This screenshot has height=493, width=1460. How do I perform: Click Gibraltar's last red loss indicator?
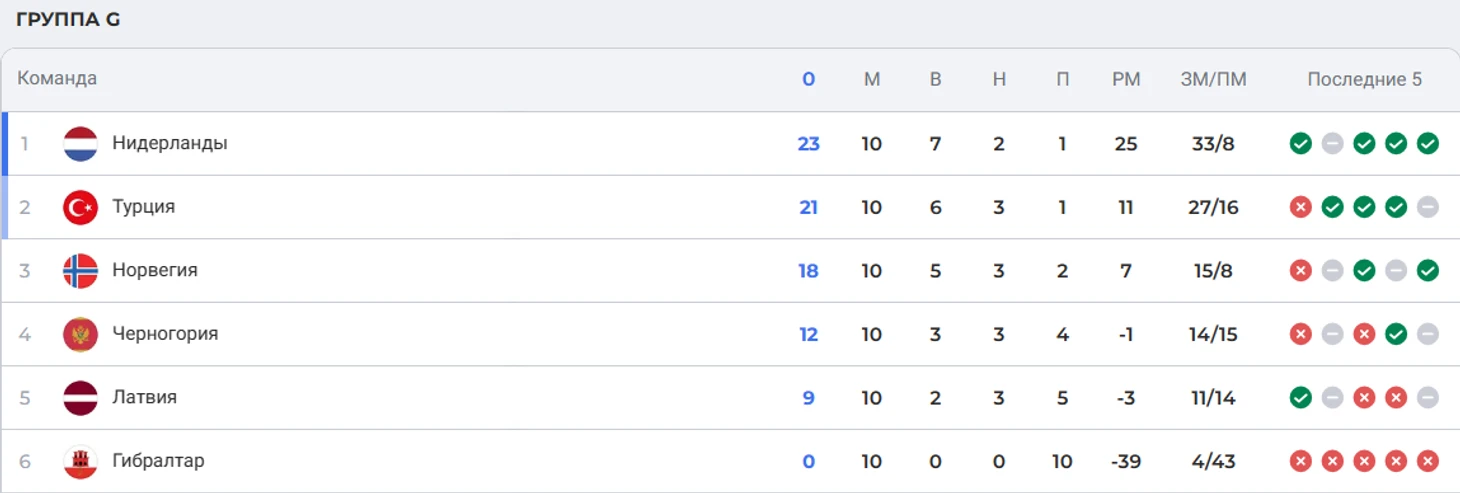pos(1428,461)
